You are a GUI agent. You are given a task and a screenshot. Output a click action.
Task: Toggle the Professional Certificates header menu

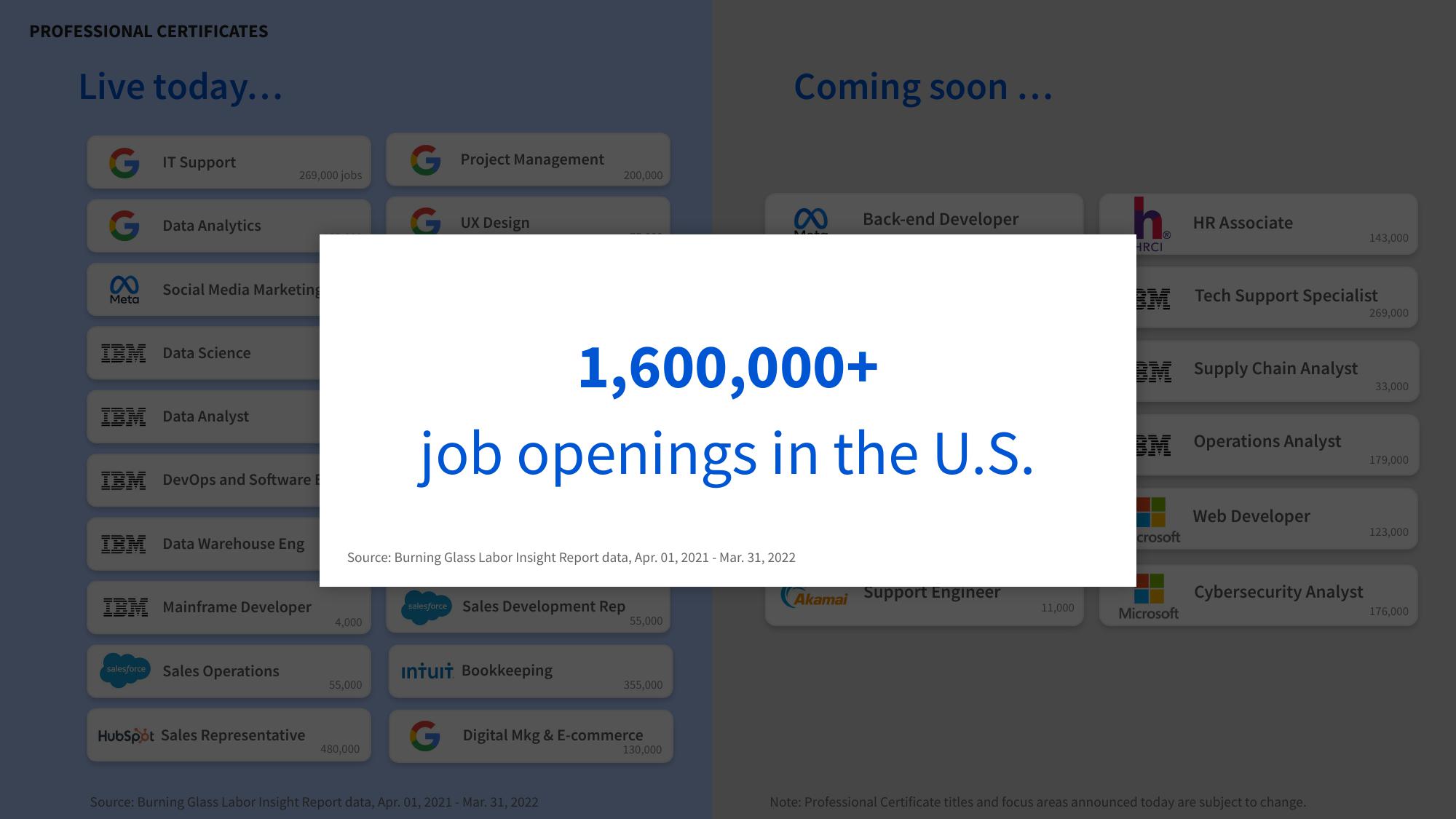pyautogui.click(x=148, y=30)
